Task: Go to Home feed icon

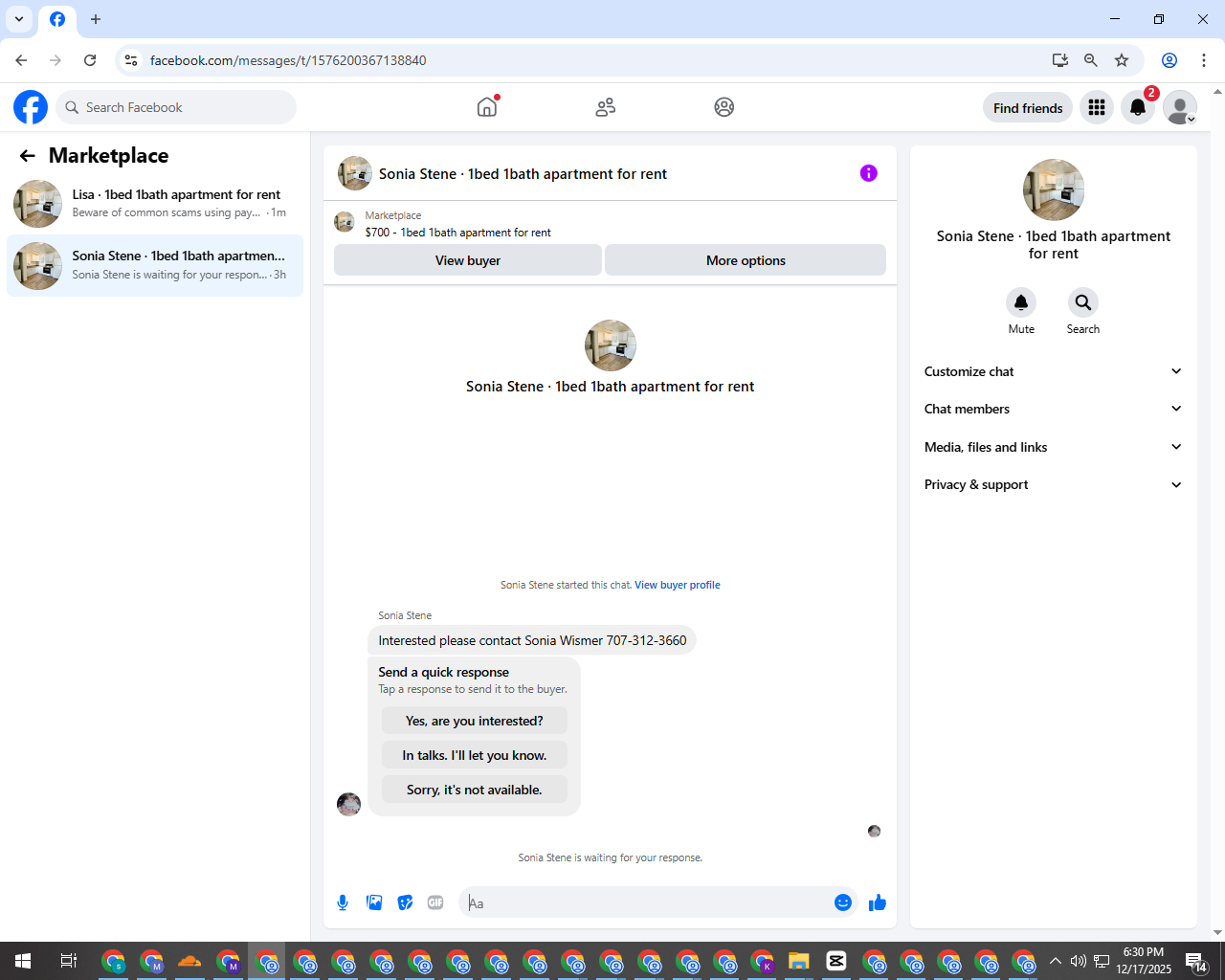Action: coord(487,107)
